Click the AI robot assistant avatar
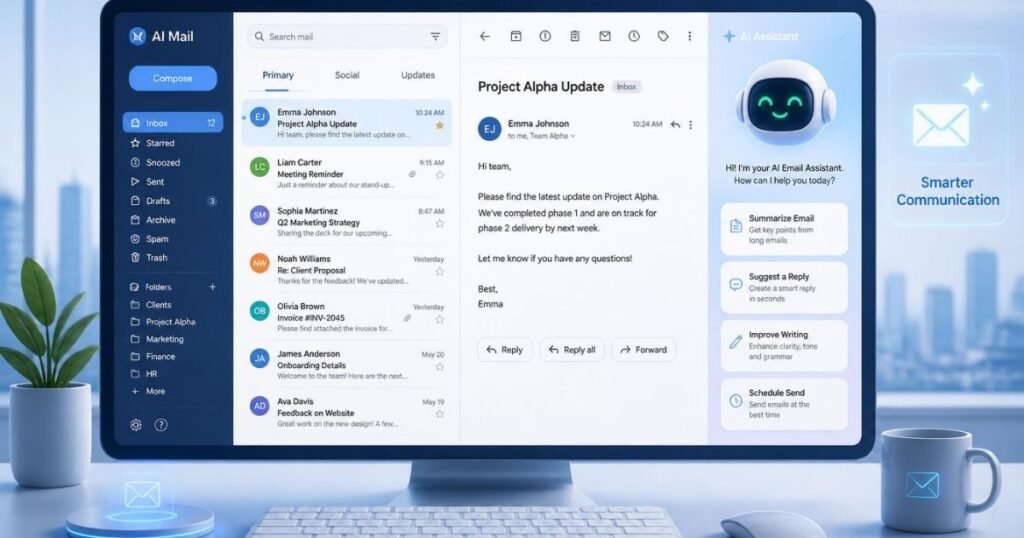 (x=785, y=104)
